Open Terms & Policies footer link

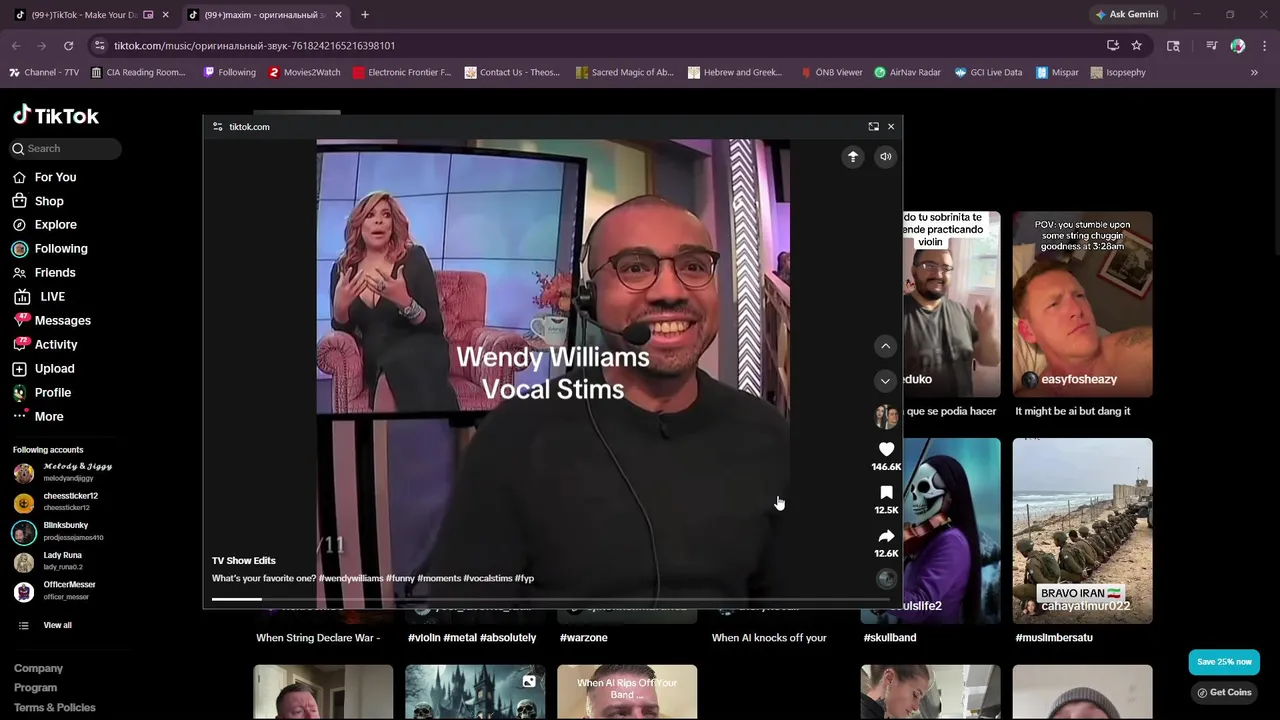[55, 708]
